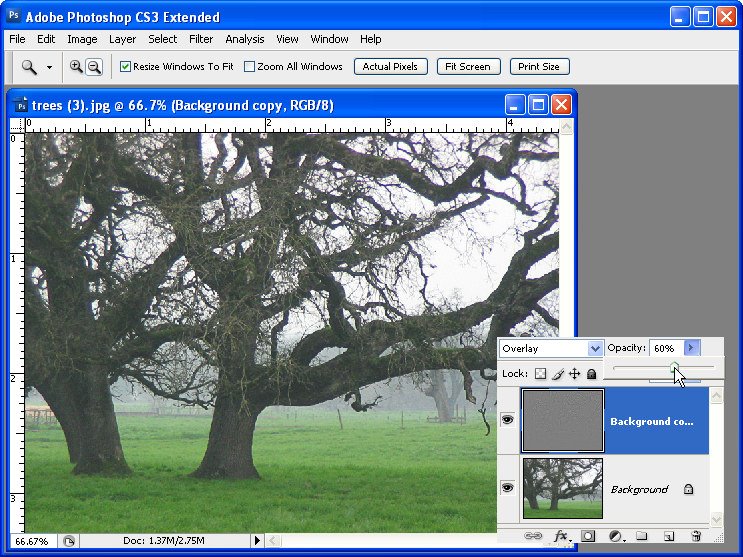Click the Fit Screen button
743x557 pixels.
[467, 66]
